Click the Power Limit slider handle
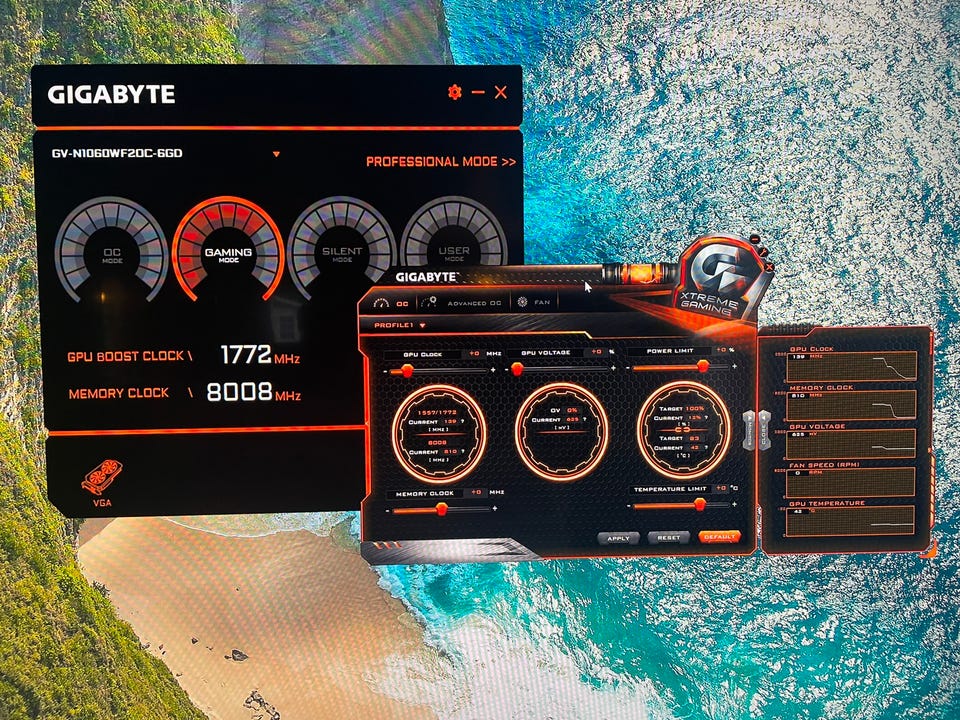960x720 pixels. 703,366
